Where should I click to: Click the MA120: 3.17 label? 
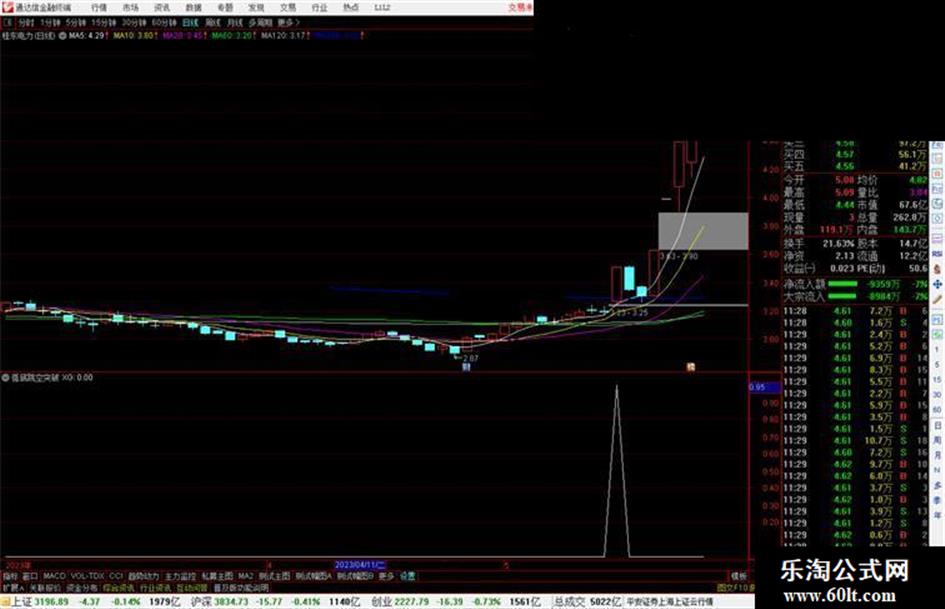pos(284,36)
